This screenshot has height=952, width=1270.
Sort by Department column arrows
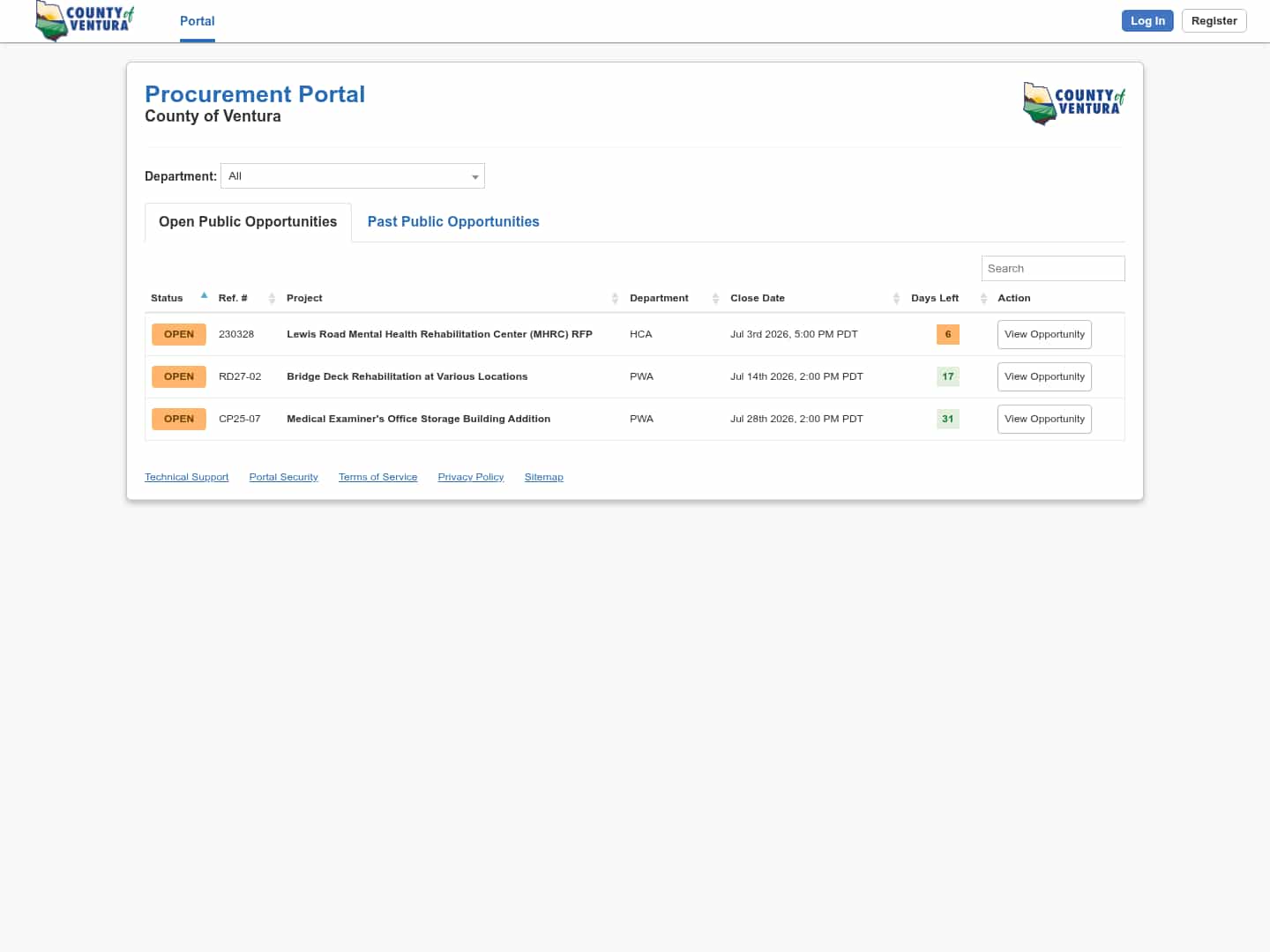coord(715,299)
